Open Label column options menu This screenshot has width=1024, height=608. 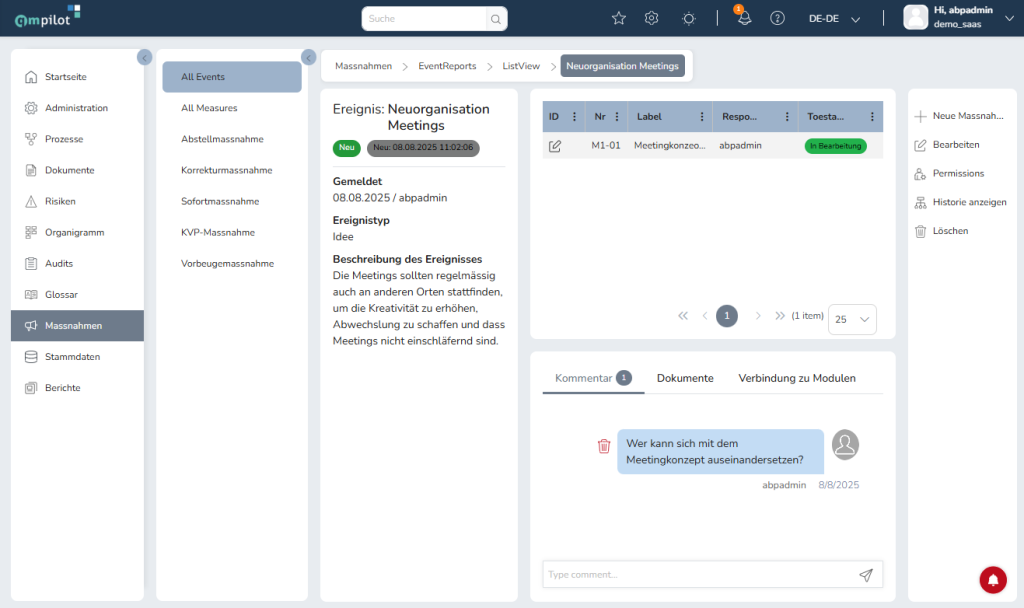pos(701,117)
